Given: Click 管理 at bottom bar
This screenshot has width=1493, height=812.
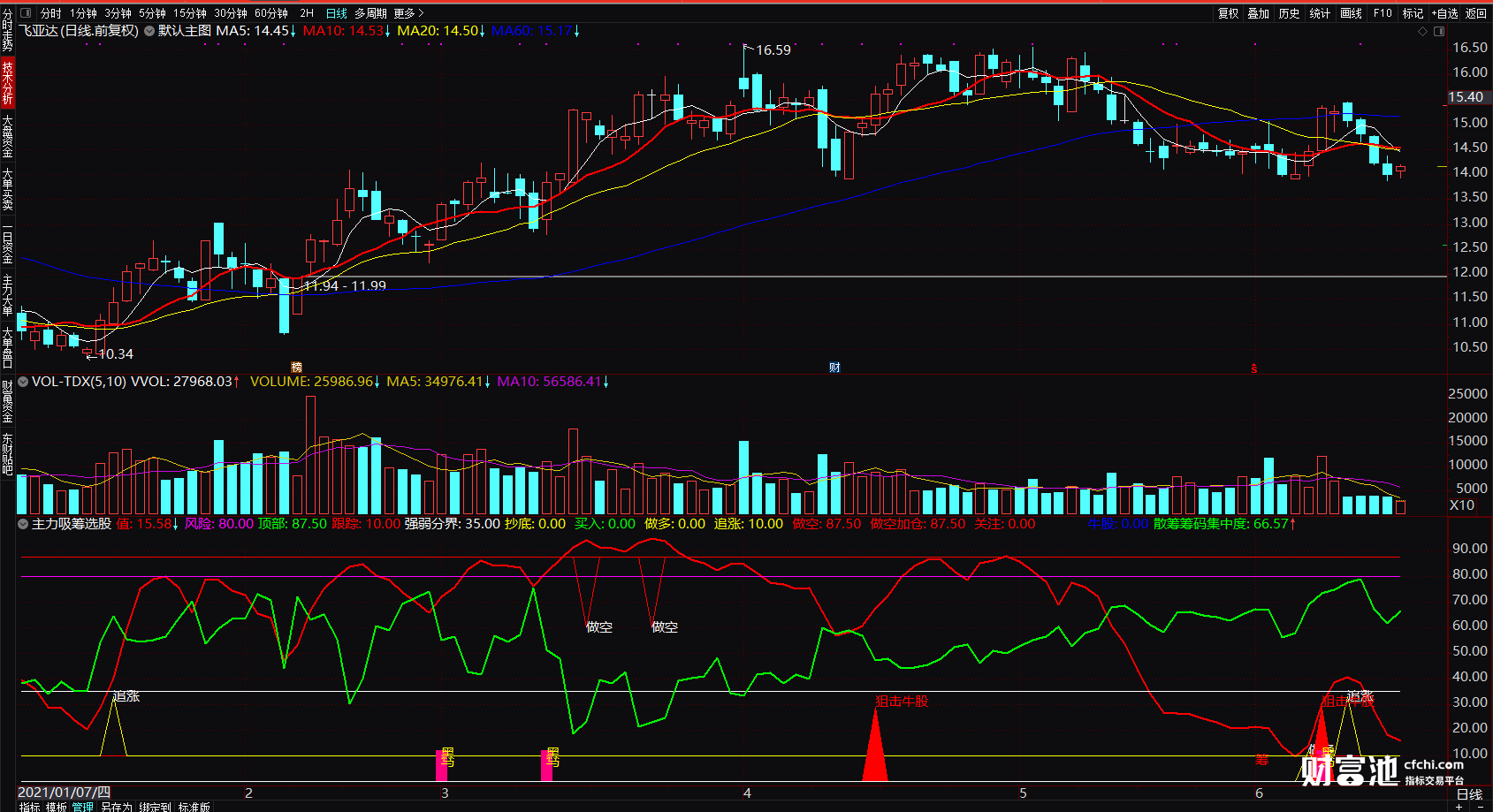Looking at the screenshot, I should 83,807.
